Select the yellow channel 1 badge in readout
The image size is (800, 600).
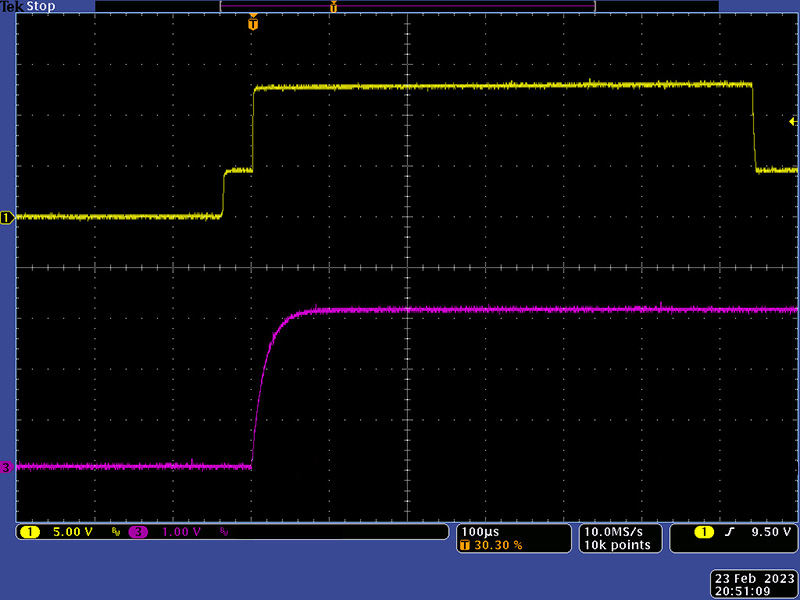click(x=30, y=532)
